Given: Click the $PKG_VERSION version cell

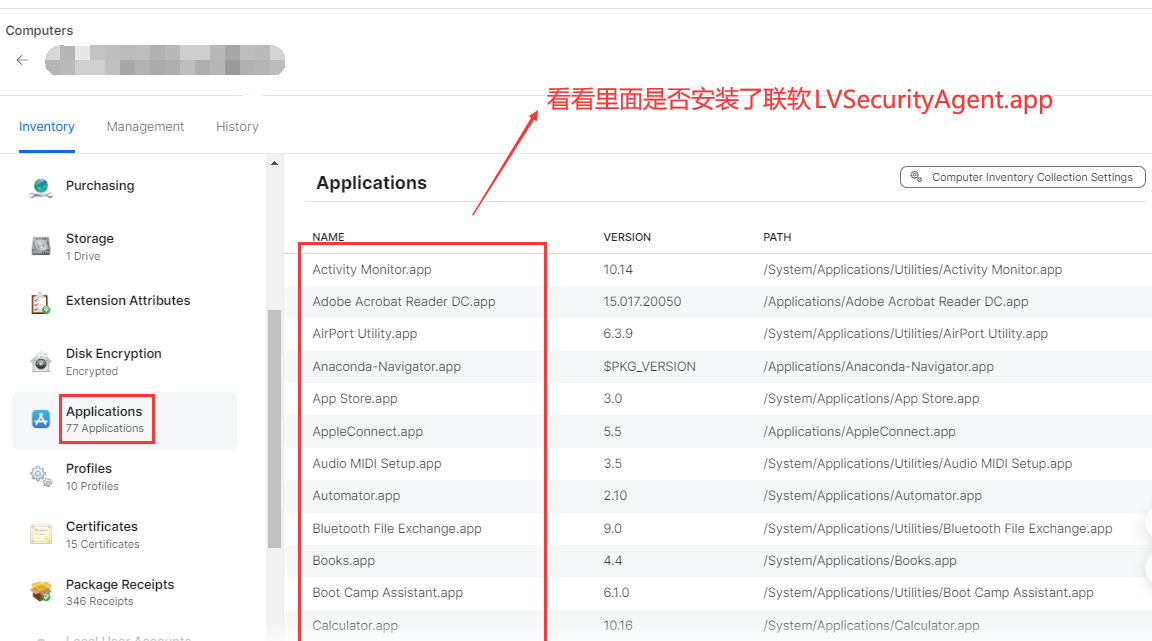Looking at the screenshot, I should coord(649,366).
